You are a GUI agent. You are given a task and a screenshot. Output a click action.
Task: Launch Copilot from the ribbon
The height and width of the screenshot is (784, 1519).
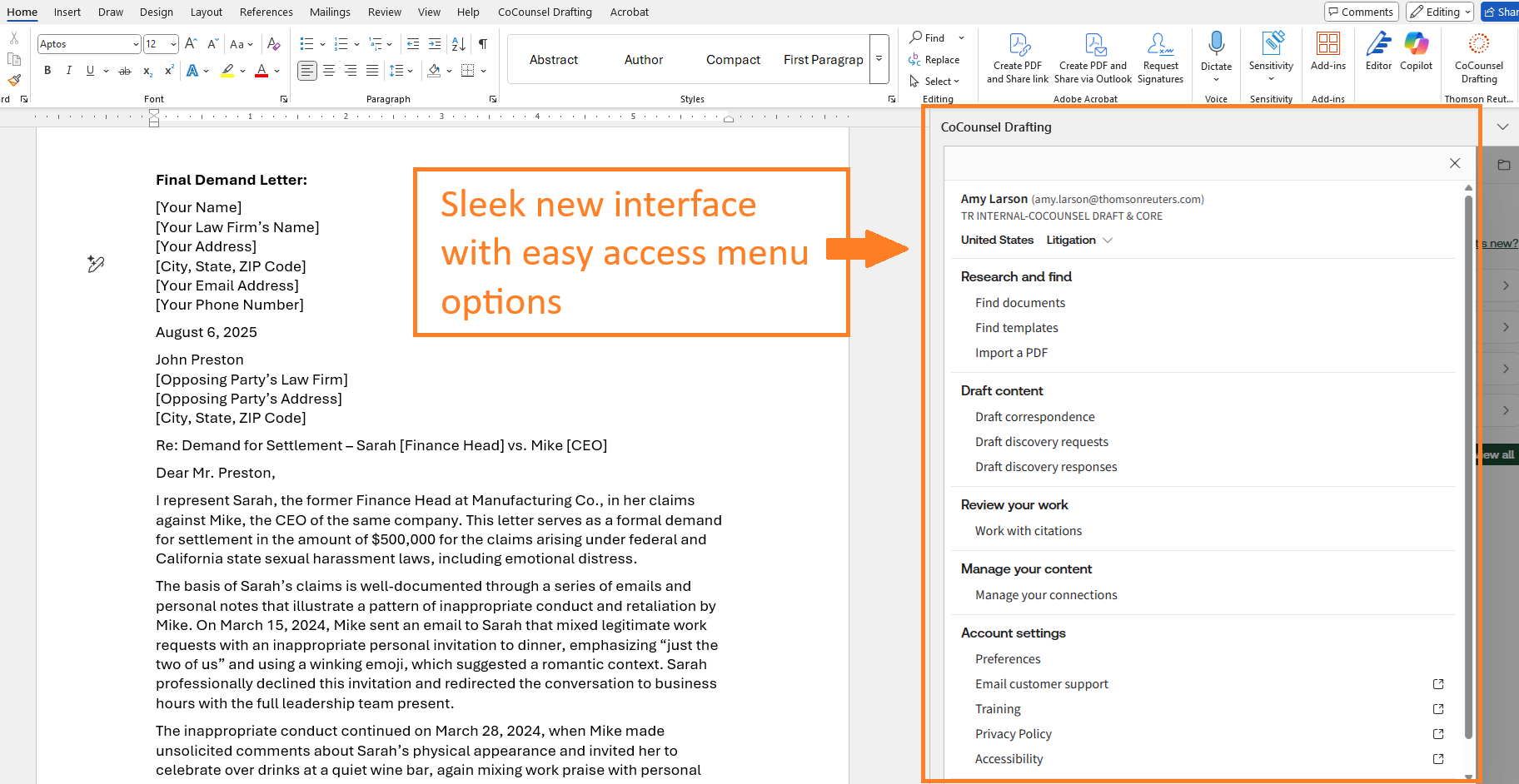tap(1416, 51)
